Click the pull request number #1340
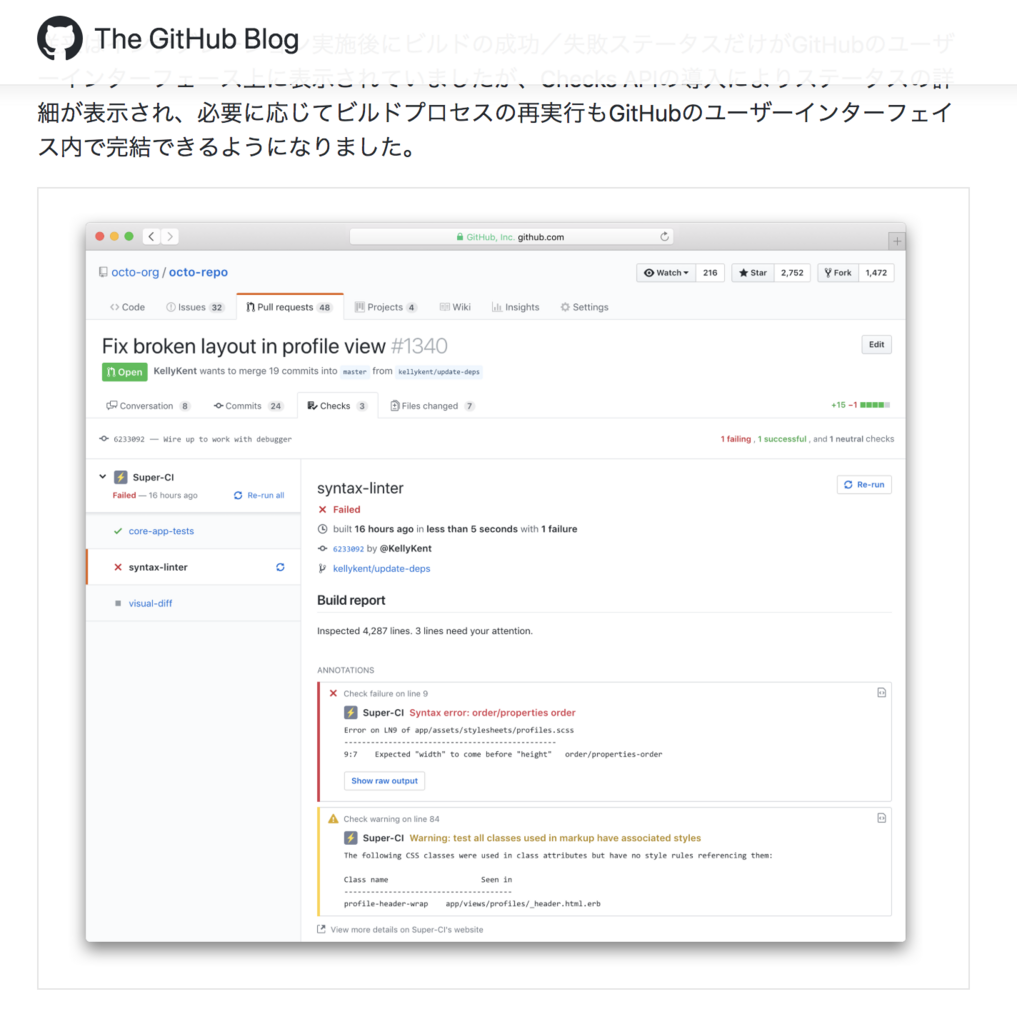The image size is (1017, 1024). (419, 345)
